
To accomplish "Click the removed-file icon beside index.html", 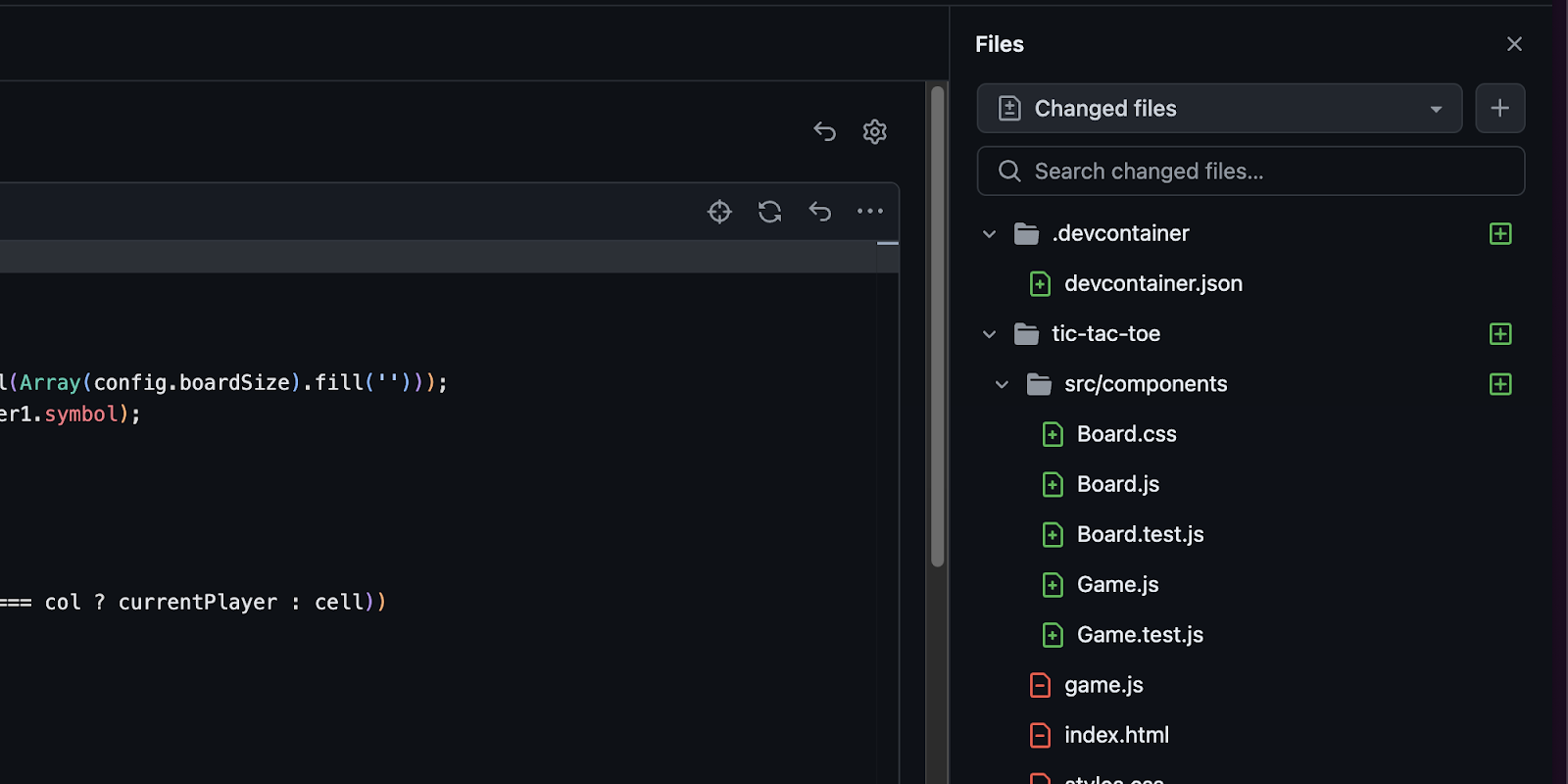I will click(1040, 735).
